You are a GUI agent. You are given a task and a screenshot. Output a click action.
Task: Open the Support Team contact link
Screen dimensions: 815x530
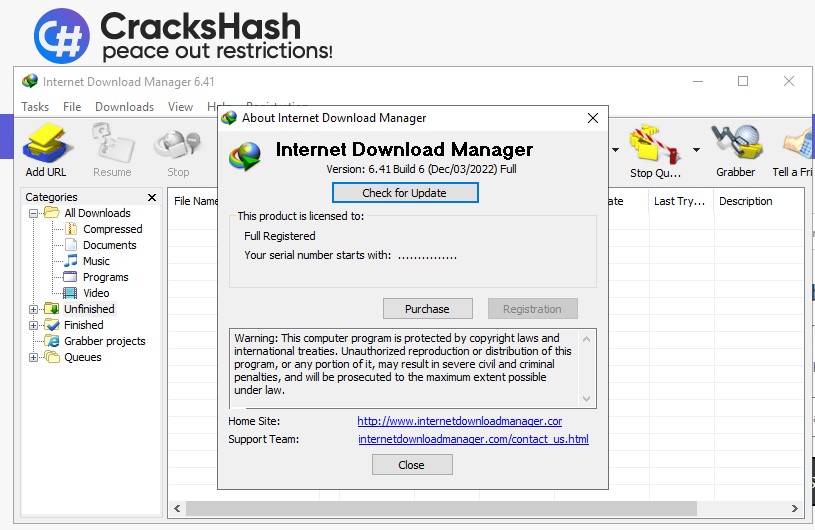click(x=474, y=439)
